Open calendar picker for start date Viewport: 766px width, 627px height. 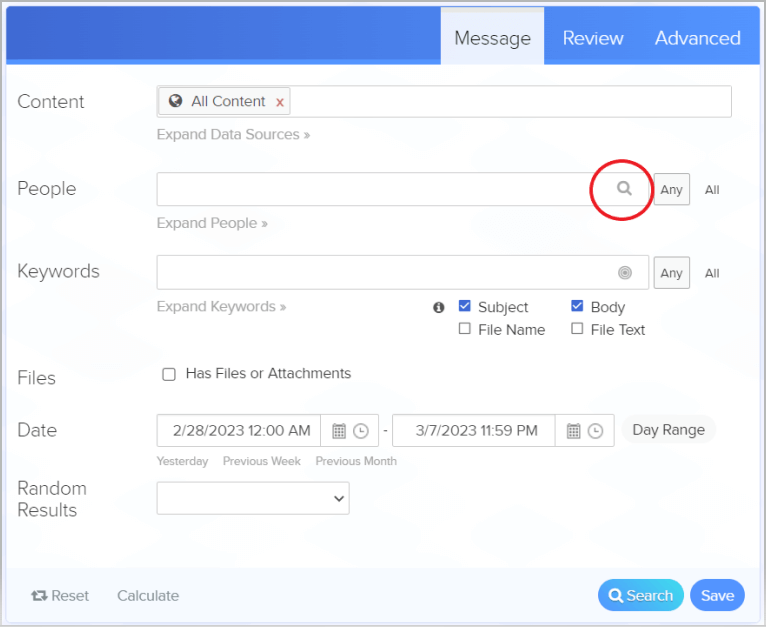pyautogui.click(x=339, y=431)
